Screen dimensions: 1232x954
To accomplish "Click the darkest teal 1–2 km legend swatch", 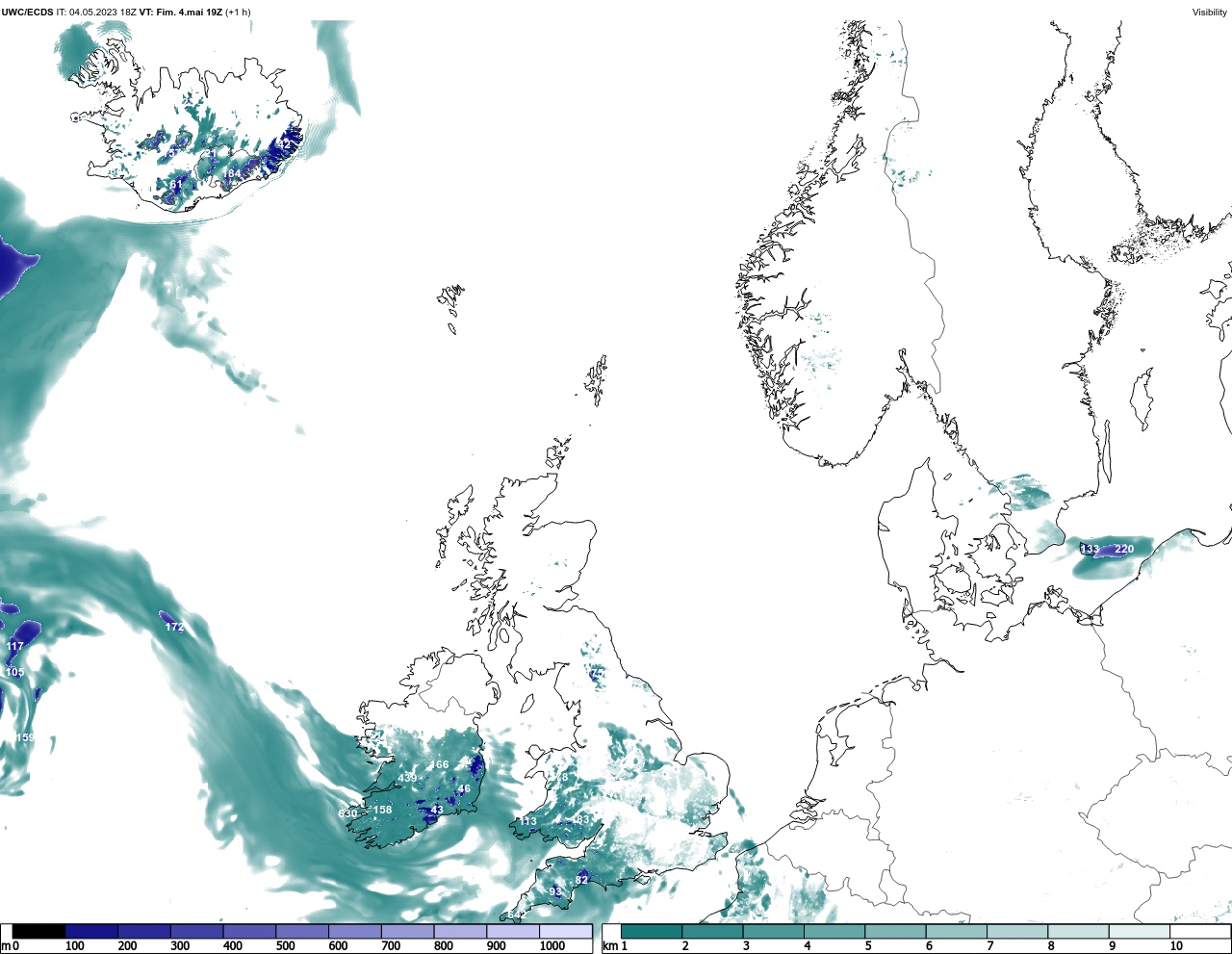I will 652,932.
